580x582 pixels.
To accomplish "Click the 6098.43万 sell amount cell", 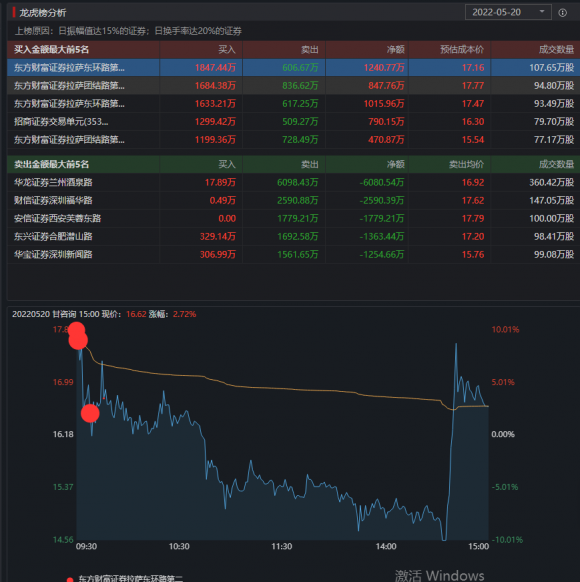I will [x=298, y=183].
